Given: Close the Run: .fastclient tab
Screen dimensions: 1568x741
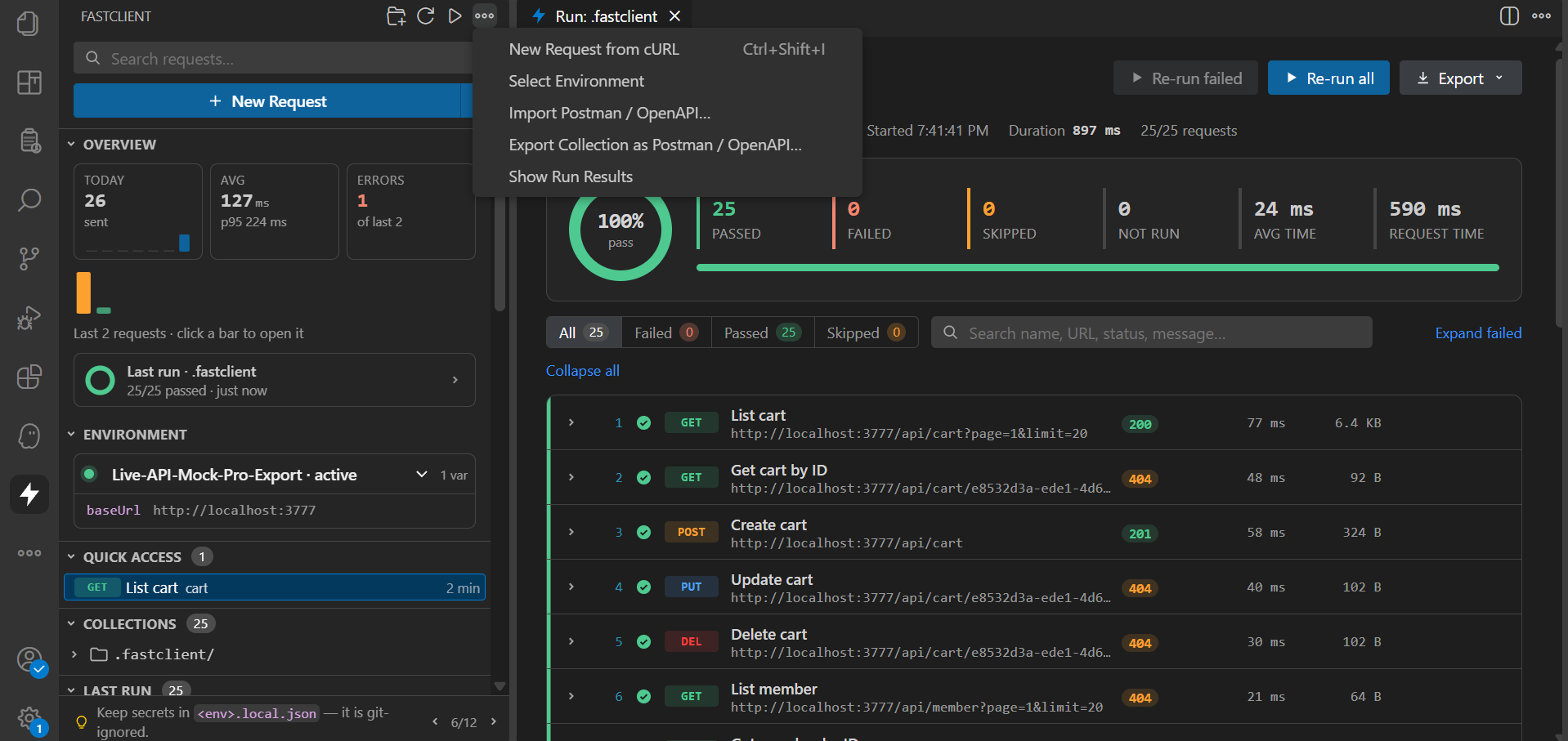Looking at the screenshot, I should 674,16.
